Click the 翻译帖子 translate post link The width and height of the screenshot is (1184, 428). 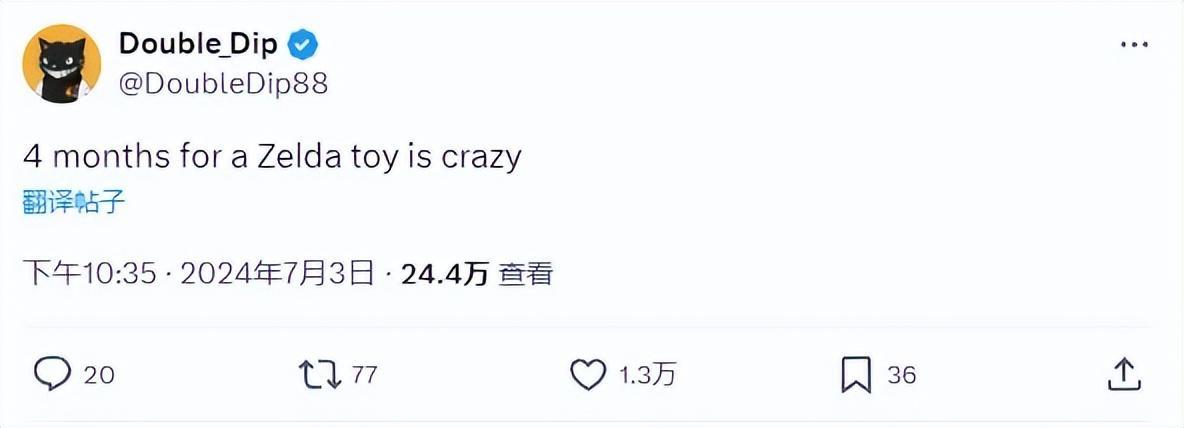point(73,201)
